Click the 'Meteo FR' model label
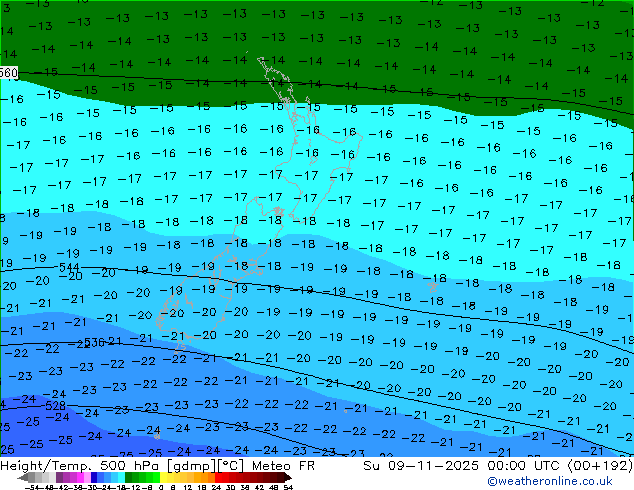The image size is (634, 490). 283,466
